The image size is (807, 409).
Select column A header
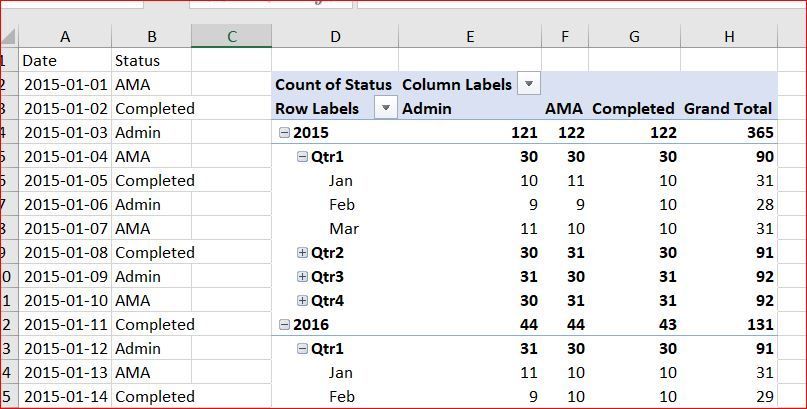point(65,37)
